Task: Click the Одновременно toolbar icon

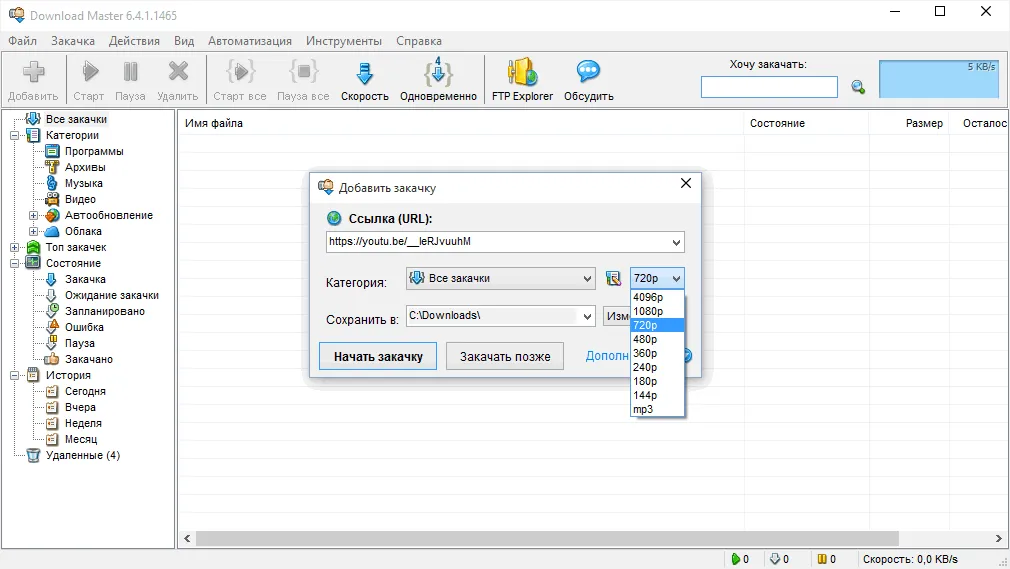Action: click(x=438, y=80)
